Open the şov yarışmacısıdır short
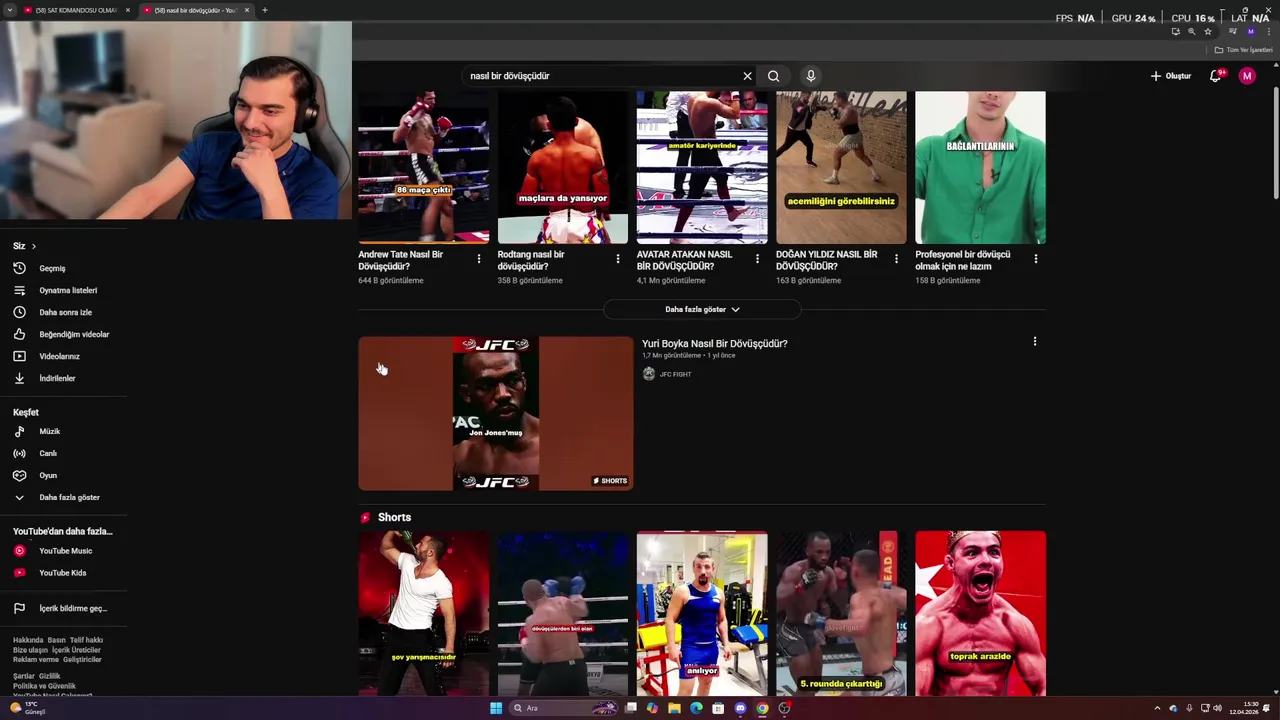 click(x=424, y=613)
